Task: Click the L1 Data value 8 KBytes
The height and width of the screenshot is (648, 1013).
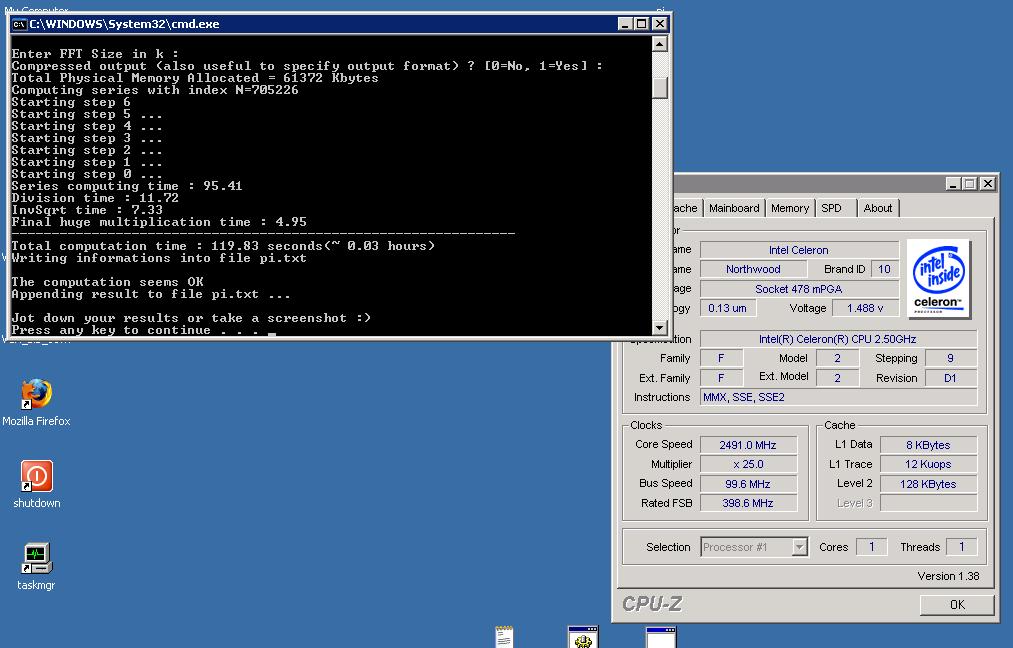Action: point(928,445)
